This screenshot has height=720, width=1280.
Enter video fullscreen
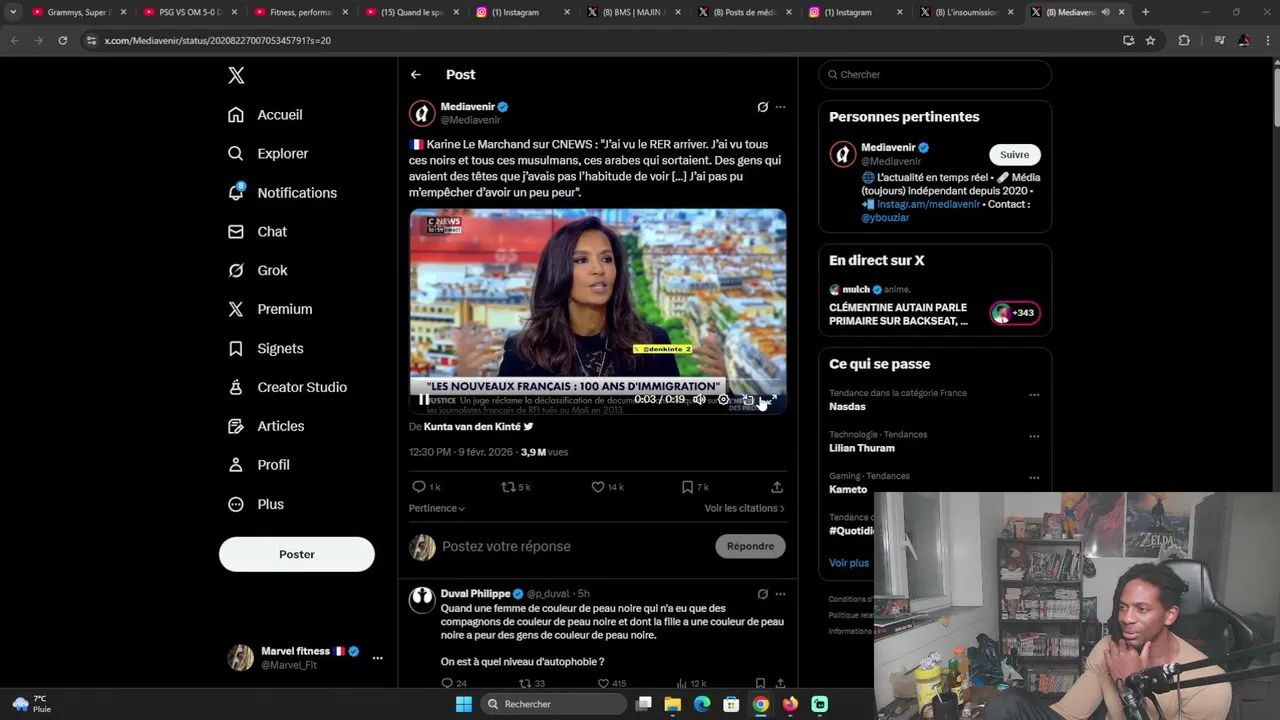771,399
